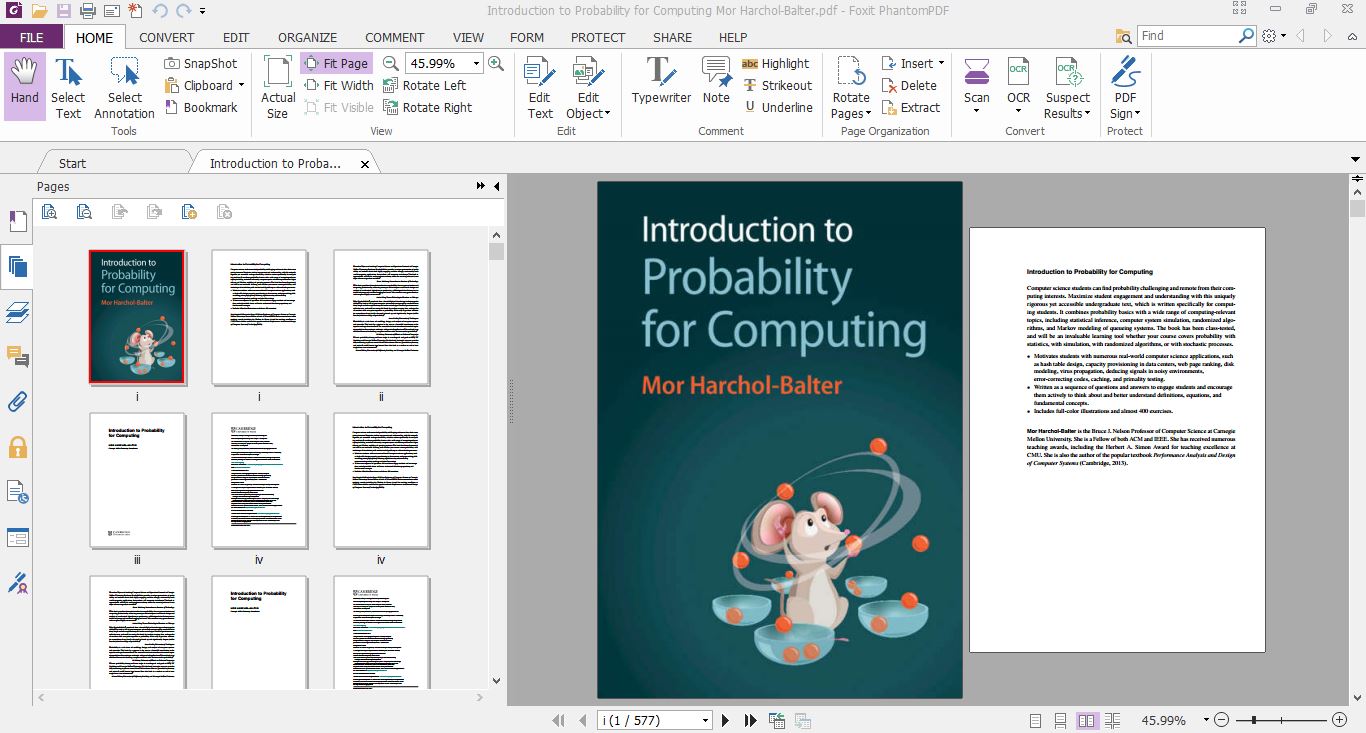Select the Hand tool
This screenshot has width=1366, height=733.
[x=25, y=87]
